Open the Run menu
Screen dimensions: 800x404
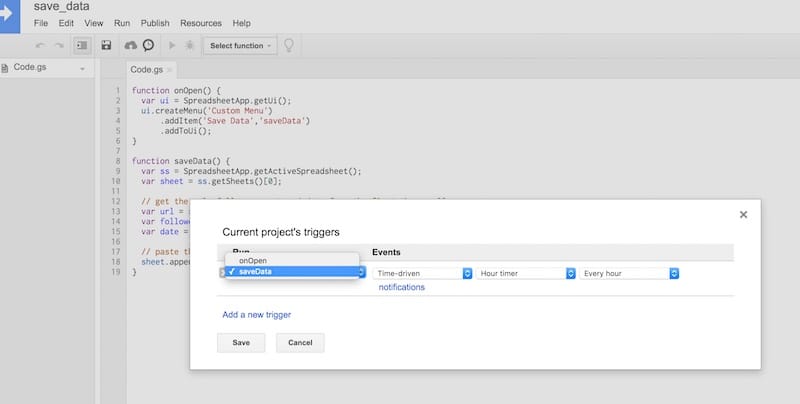tap(122, 23)
